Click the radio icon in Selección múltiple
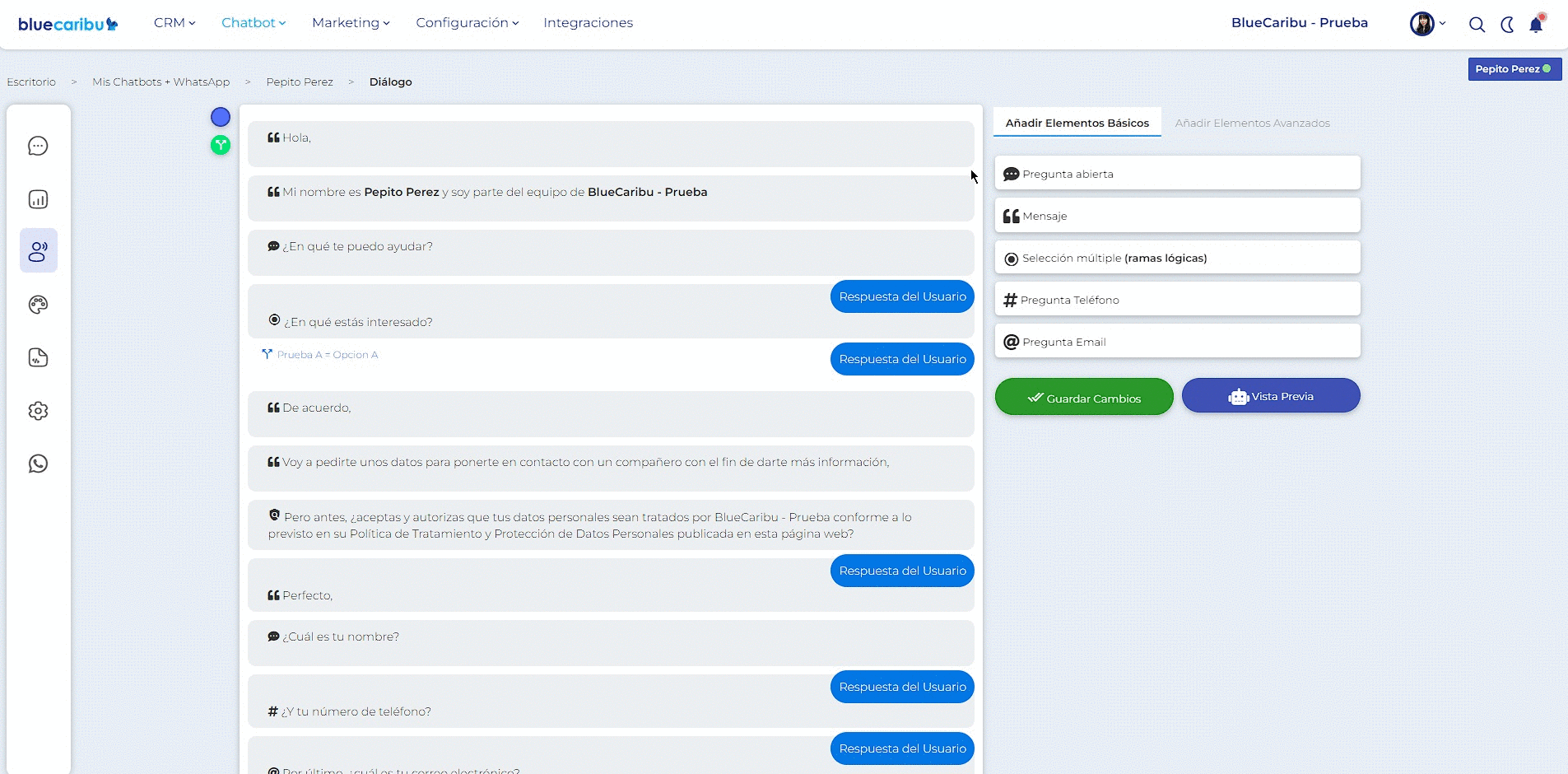Screen dimensions: 1568x774 coord(1012,259)
